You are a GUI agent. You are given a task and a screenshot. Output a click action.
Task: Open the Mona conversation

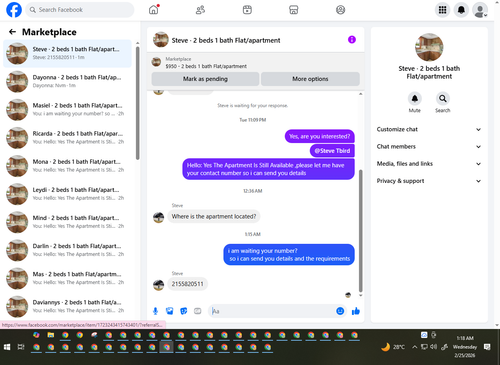[x=68, y=166]
